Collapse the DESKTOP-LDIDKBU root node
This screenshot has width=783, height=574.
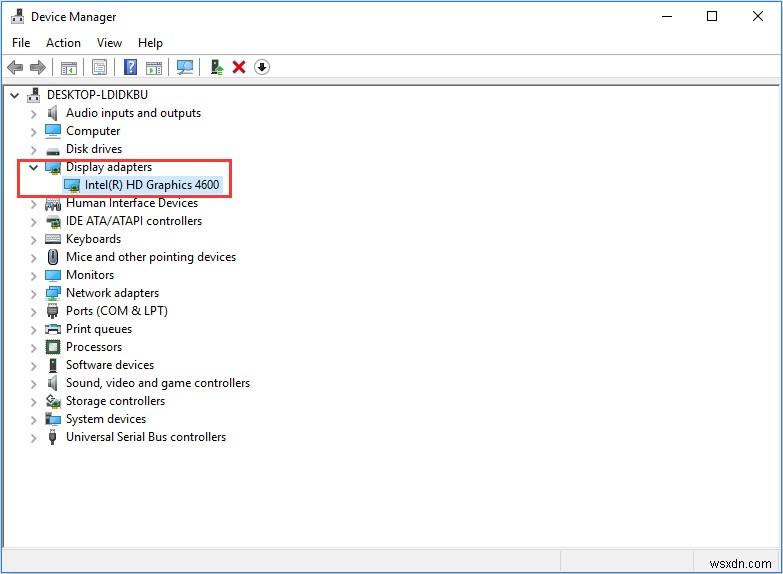pos(14,95)
